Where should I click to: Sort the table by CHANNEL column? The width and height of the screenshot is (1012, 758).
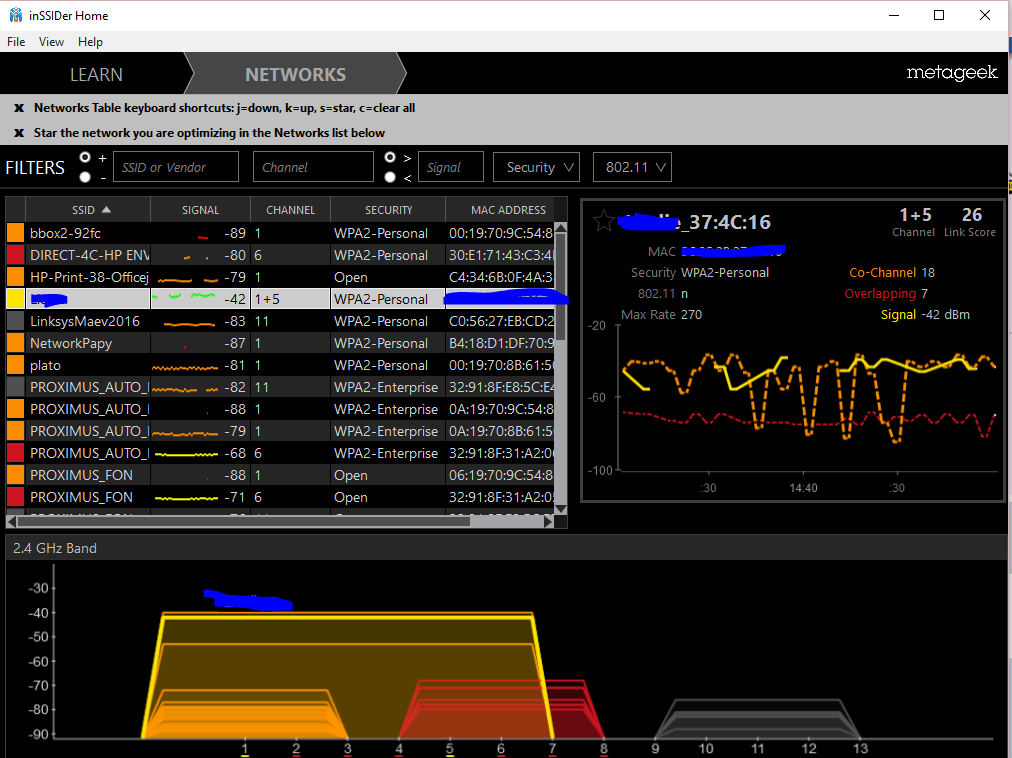290,210
